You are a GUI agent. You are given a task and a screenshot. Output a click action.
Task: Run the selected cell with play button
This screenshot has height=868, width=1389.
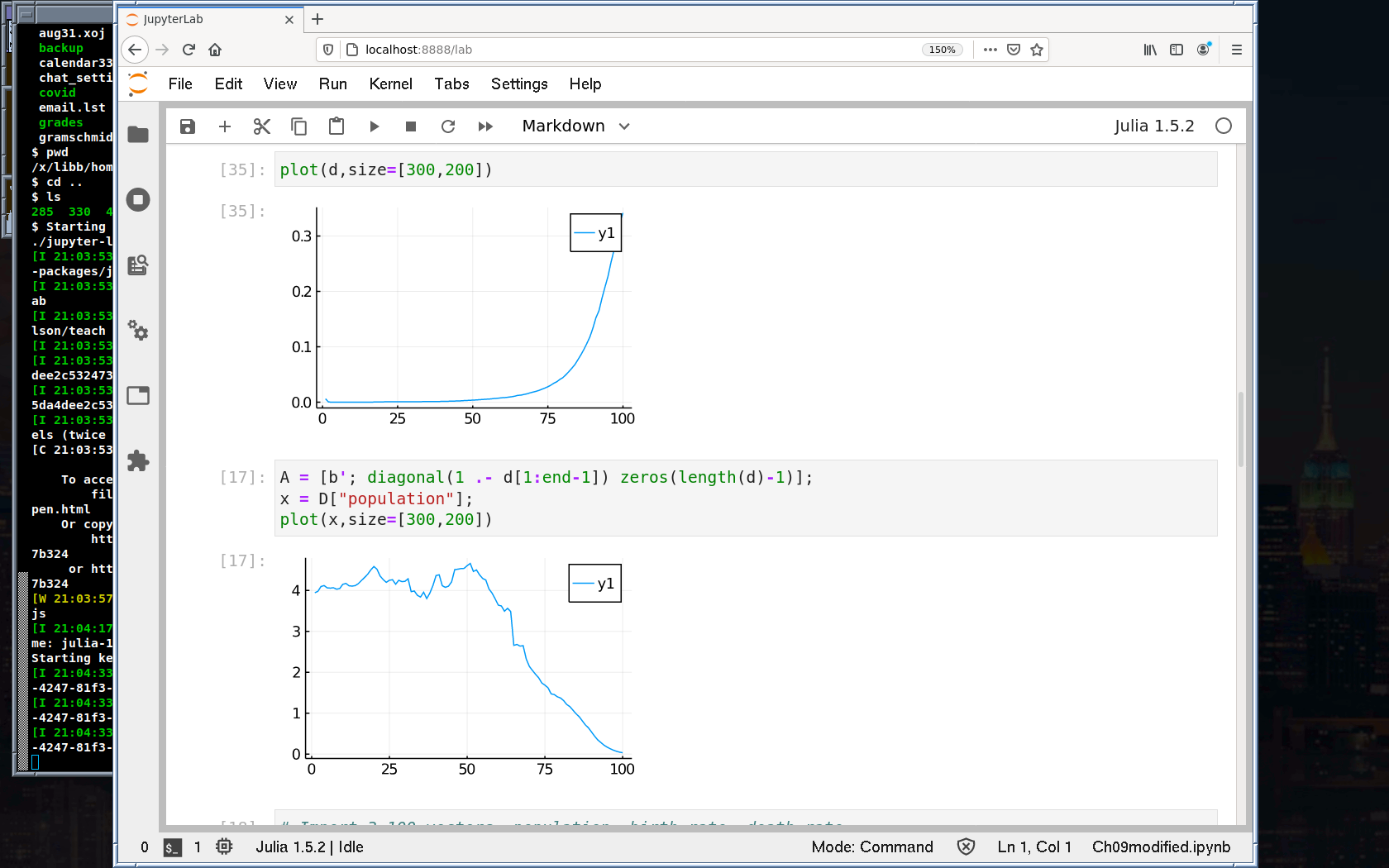click(374, 126)
